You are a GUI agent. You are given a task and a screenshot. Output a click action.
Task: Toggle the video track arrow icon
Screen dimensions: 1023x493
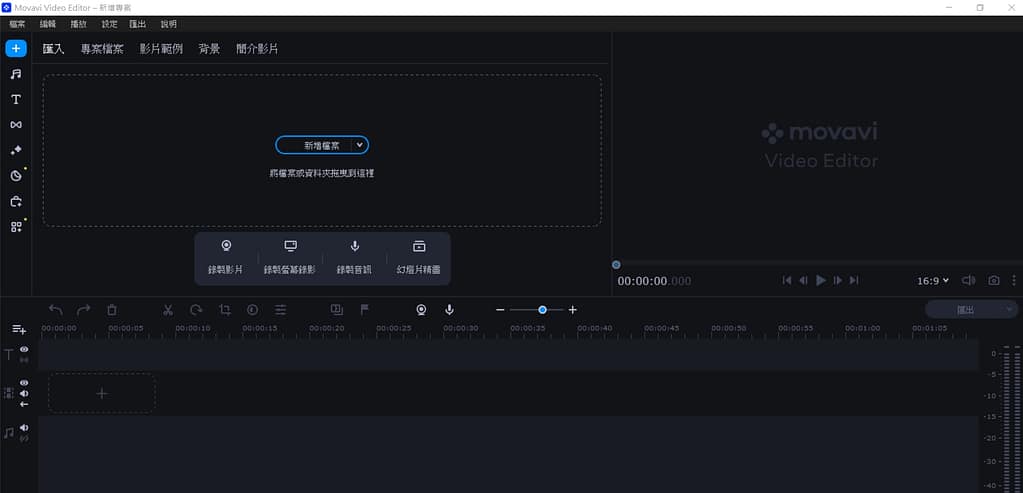24,404
